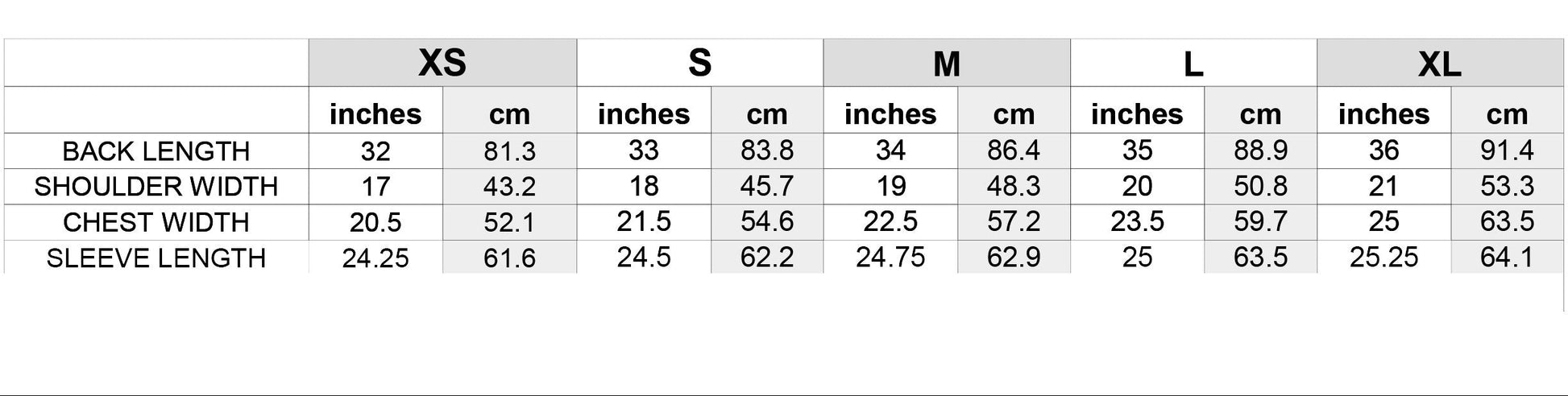Click the S size column header

699,63
